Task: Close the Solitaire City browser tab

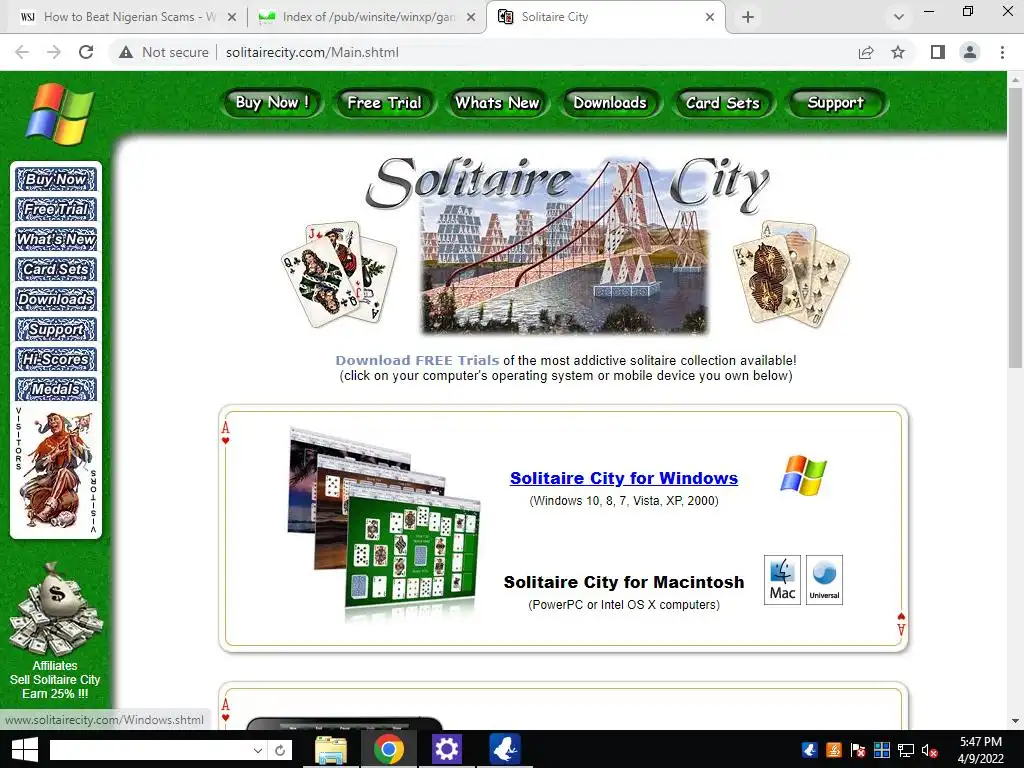Action: [710, 17]
